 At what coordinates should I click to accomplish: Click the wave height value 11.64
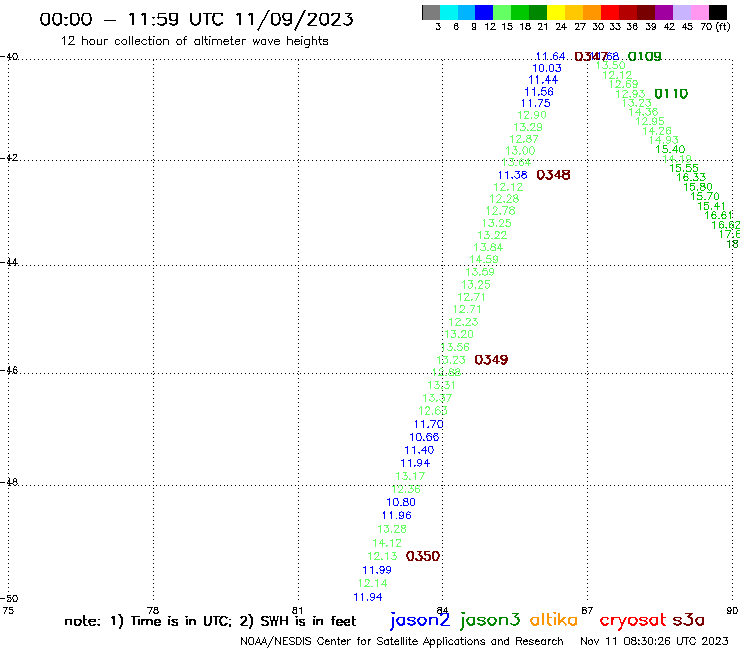550,56
